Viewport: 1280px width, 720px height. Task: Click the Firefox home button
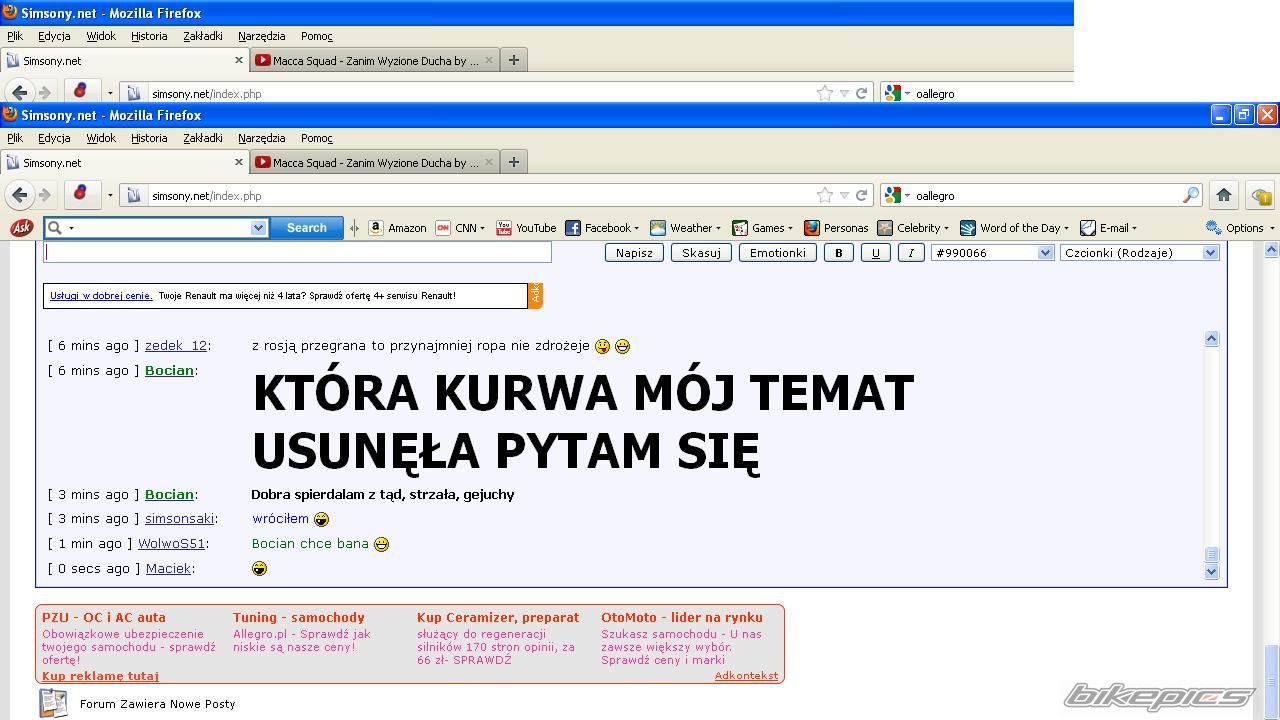(x=1223, y=195)
